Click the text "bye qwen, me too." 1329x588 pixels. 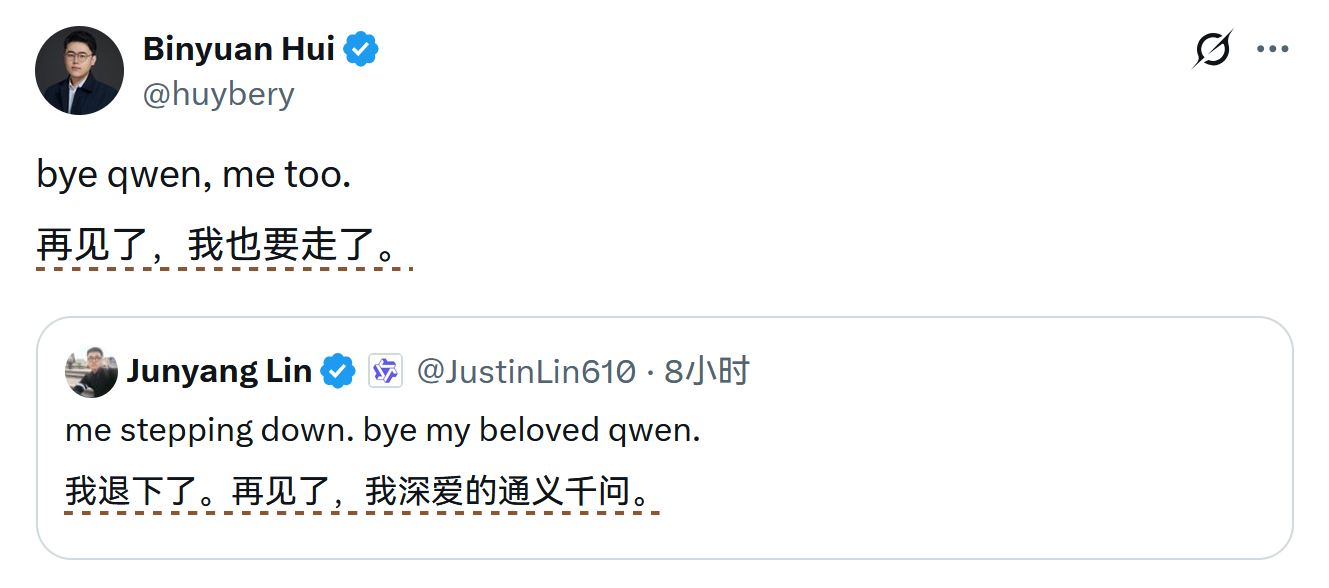194,175
